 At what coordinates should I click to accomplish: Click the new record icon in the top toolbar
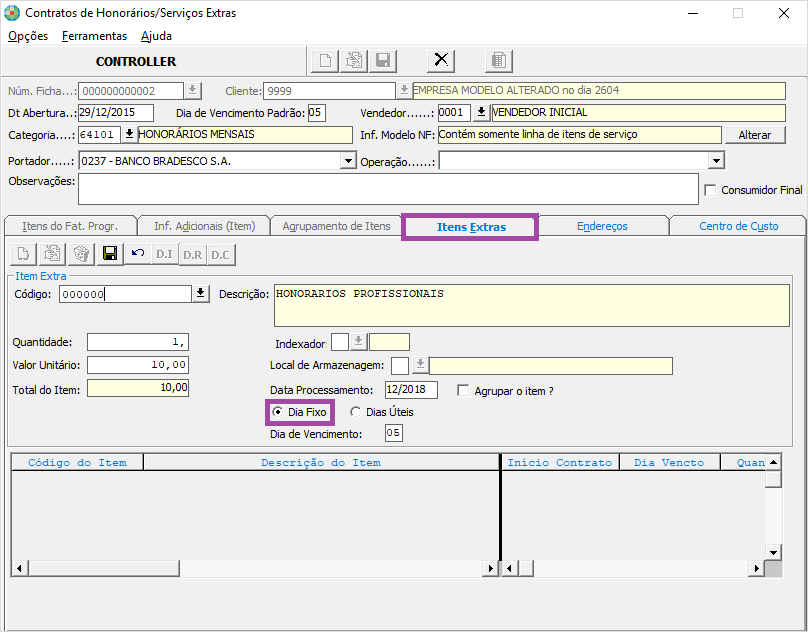(325, 61)
